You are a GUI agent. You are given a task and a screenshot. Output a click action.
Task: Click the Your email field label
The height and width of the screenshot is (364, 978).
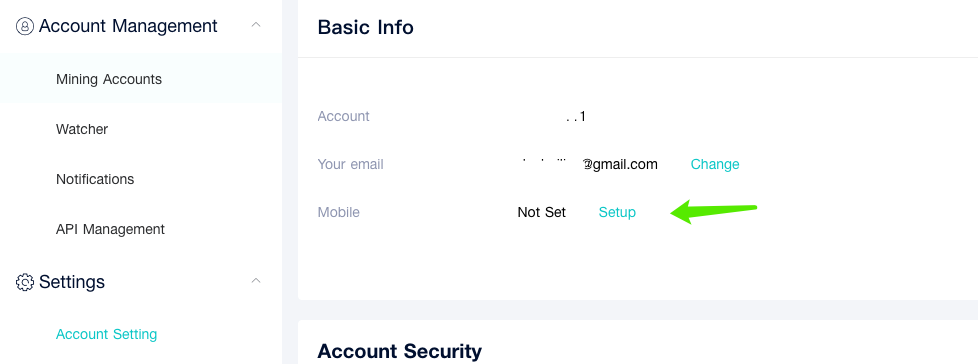tap(351, 164)
